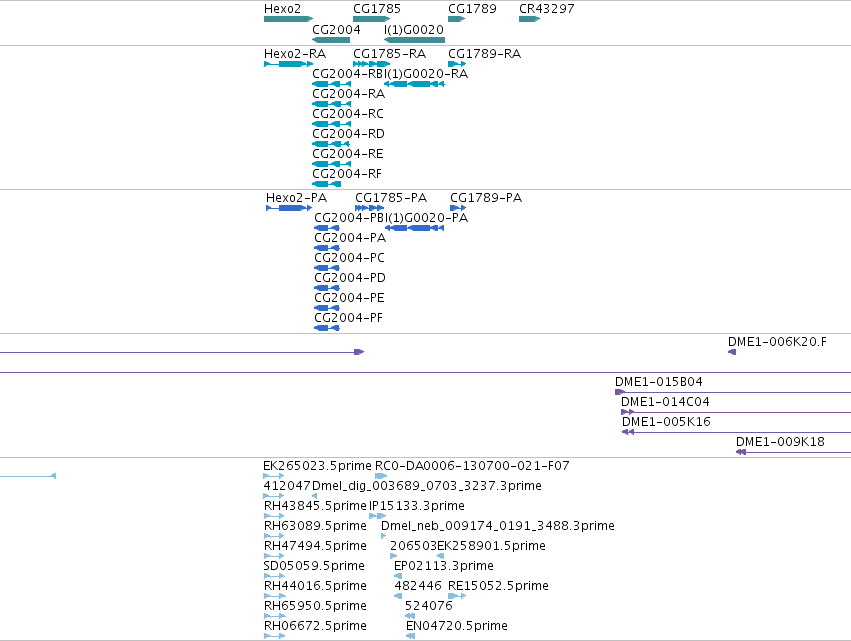
Task: Select the RE15052.5prime EST label
Action: (498, 587)
